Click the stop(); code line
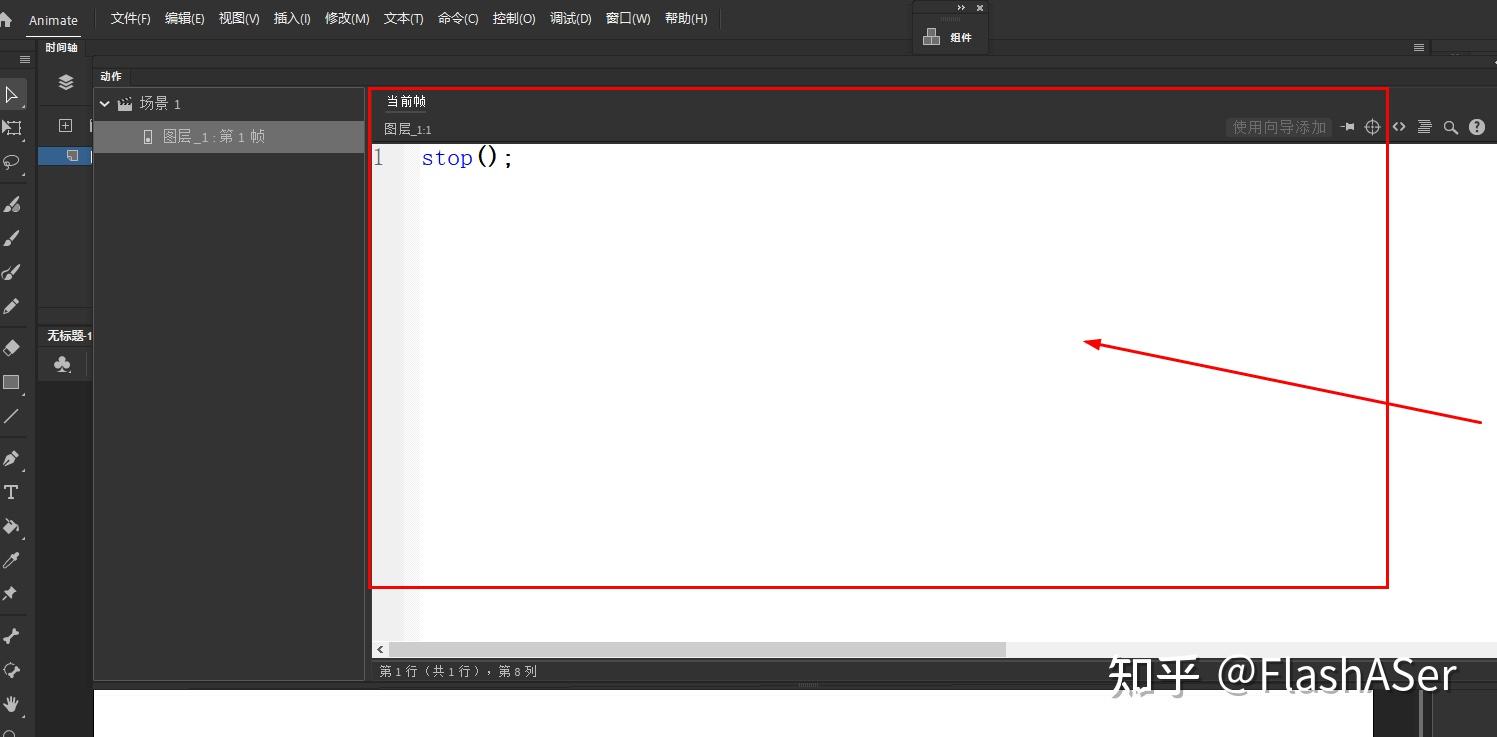This screenshot has width=1497, height=737. (x=467, y=158)
